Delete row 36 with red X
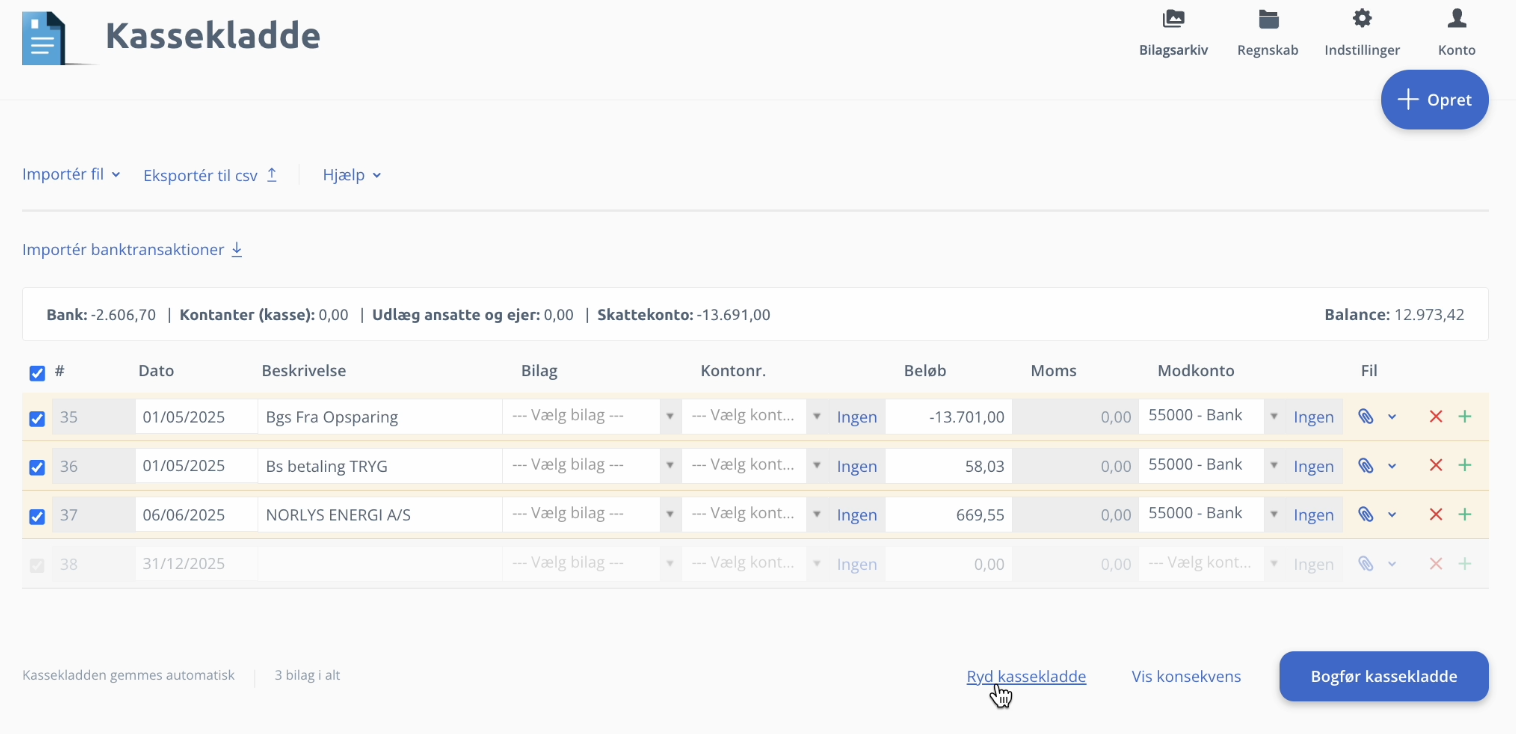 1436,466
